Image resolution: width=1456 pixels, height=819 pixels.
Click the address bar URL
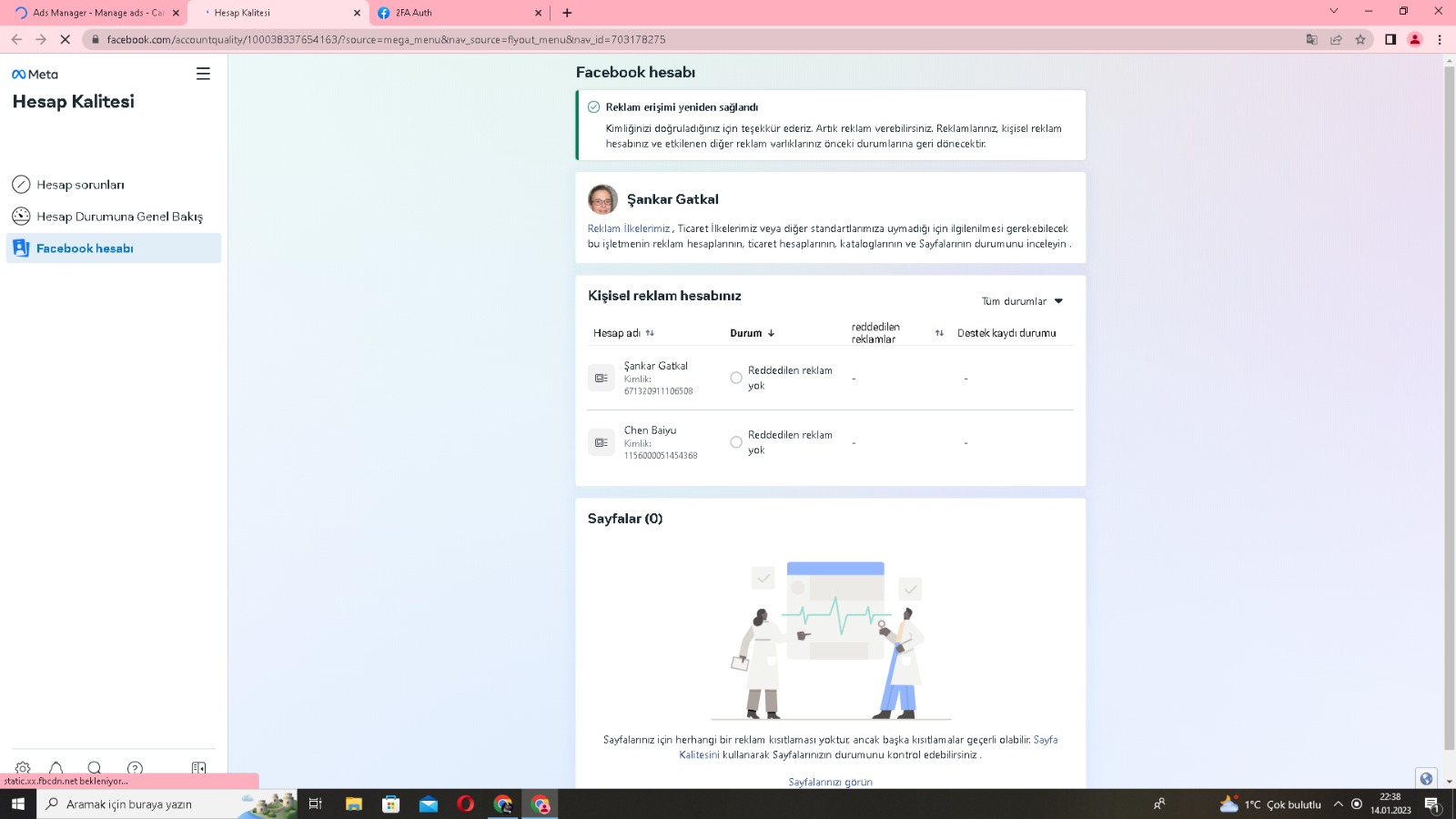coord(386,39)
